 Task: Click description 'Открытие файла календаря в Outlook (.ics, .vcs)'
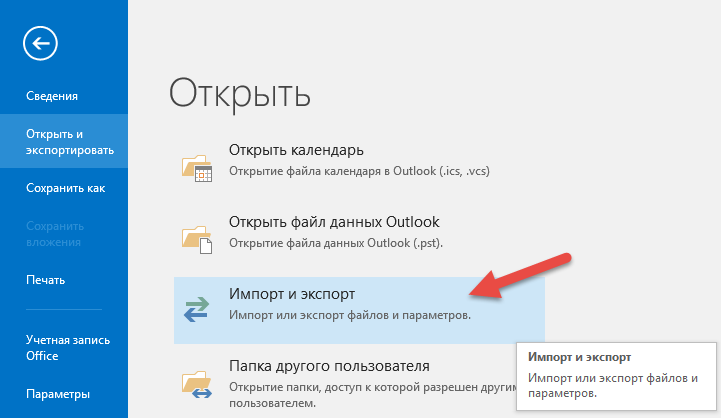(359, 171)
